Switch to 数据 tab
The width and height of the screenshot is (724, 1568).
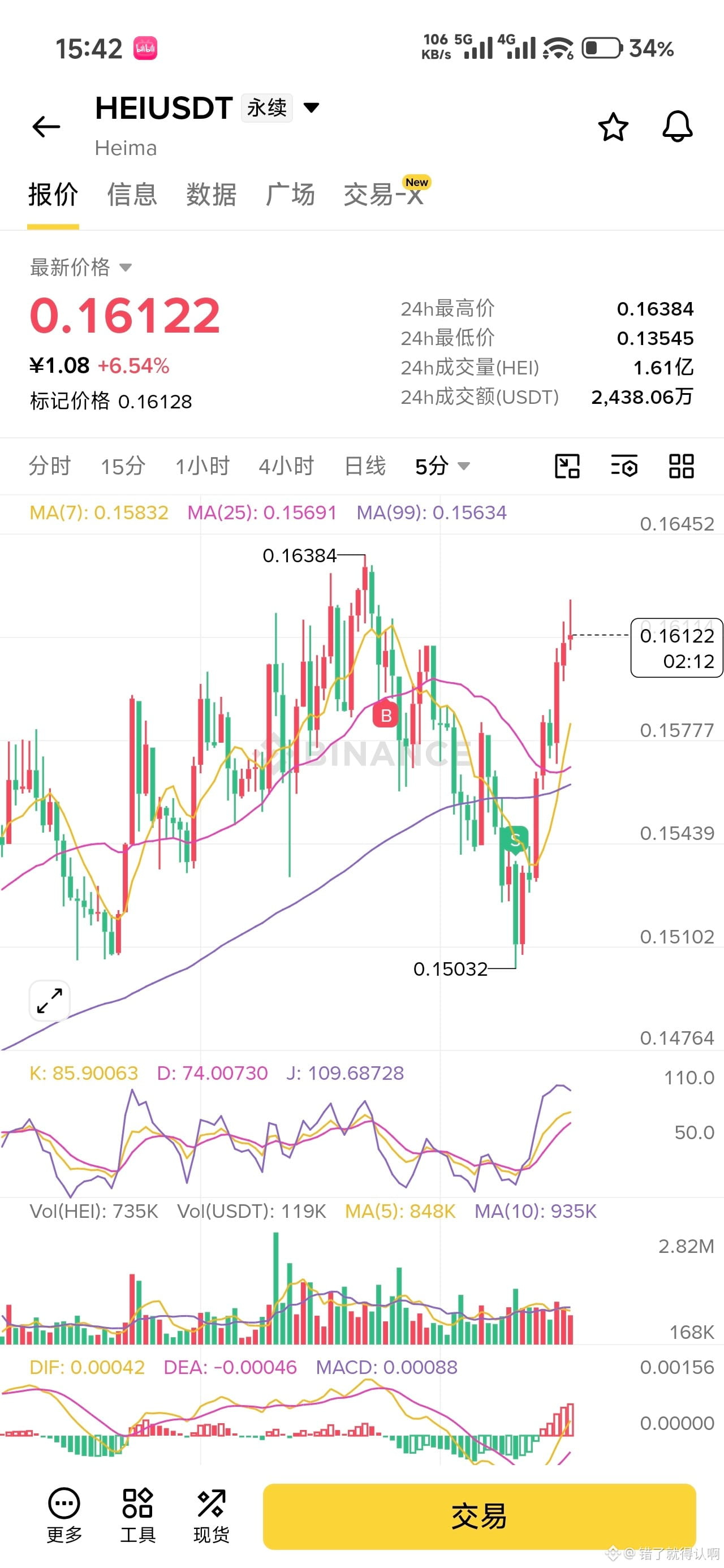(x=212, y=195)
